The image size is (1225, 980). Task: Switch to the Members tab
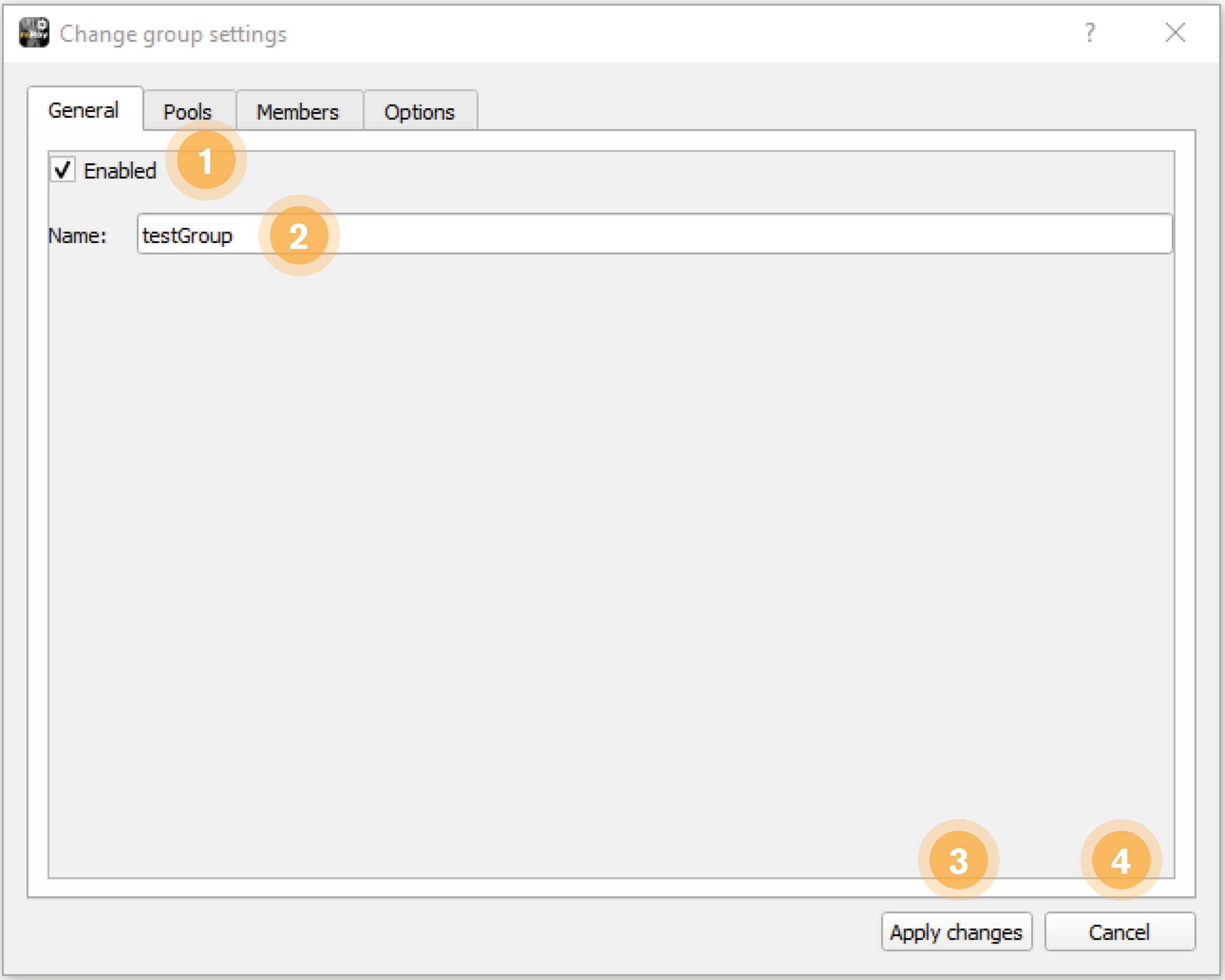click(297, 112)
